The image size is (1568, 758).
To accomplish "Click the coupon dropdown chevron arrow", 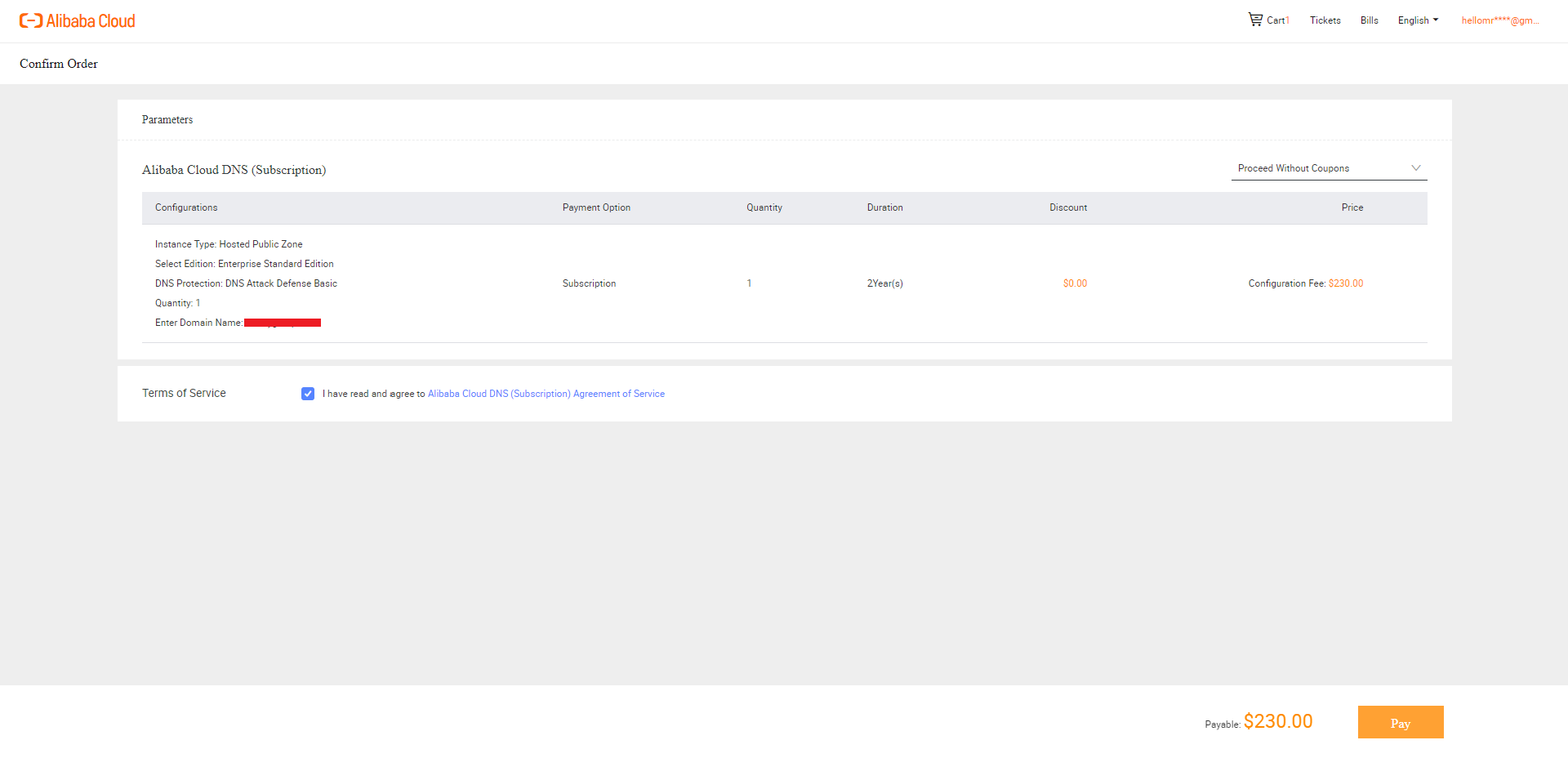I will pyautogui.click(x=1416, y=168).
